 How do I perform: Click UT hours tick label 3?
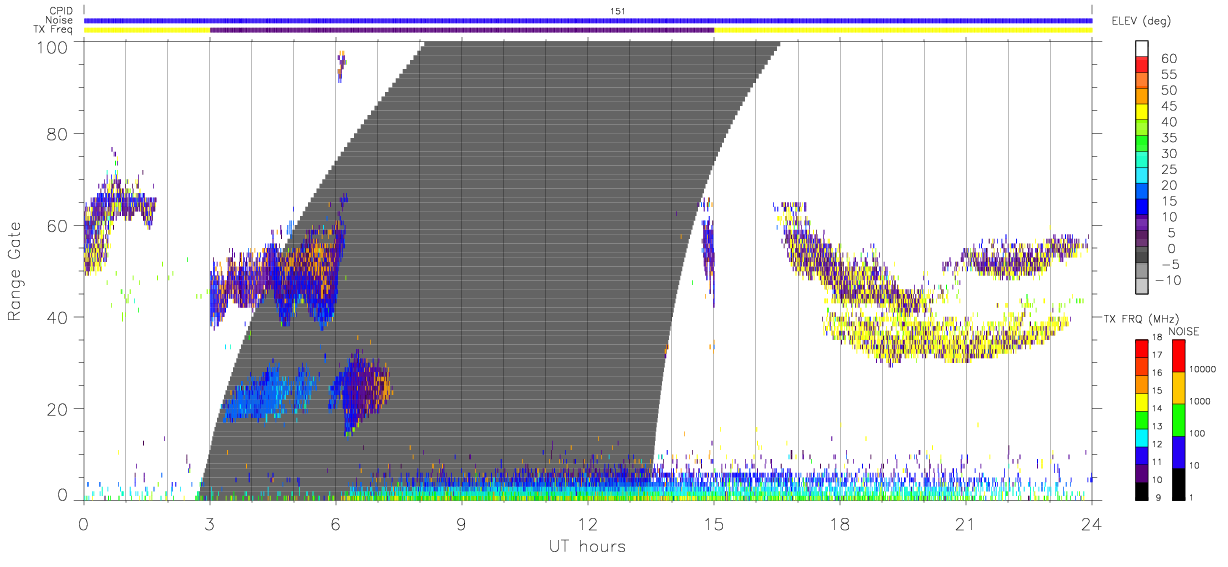point(210,523)
